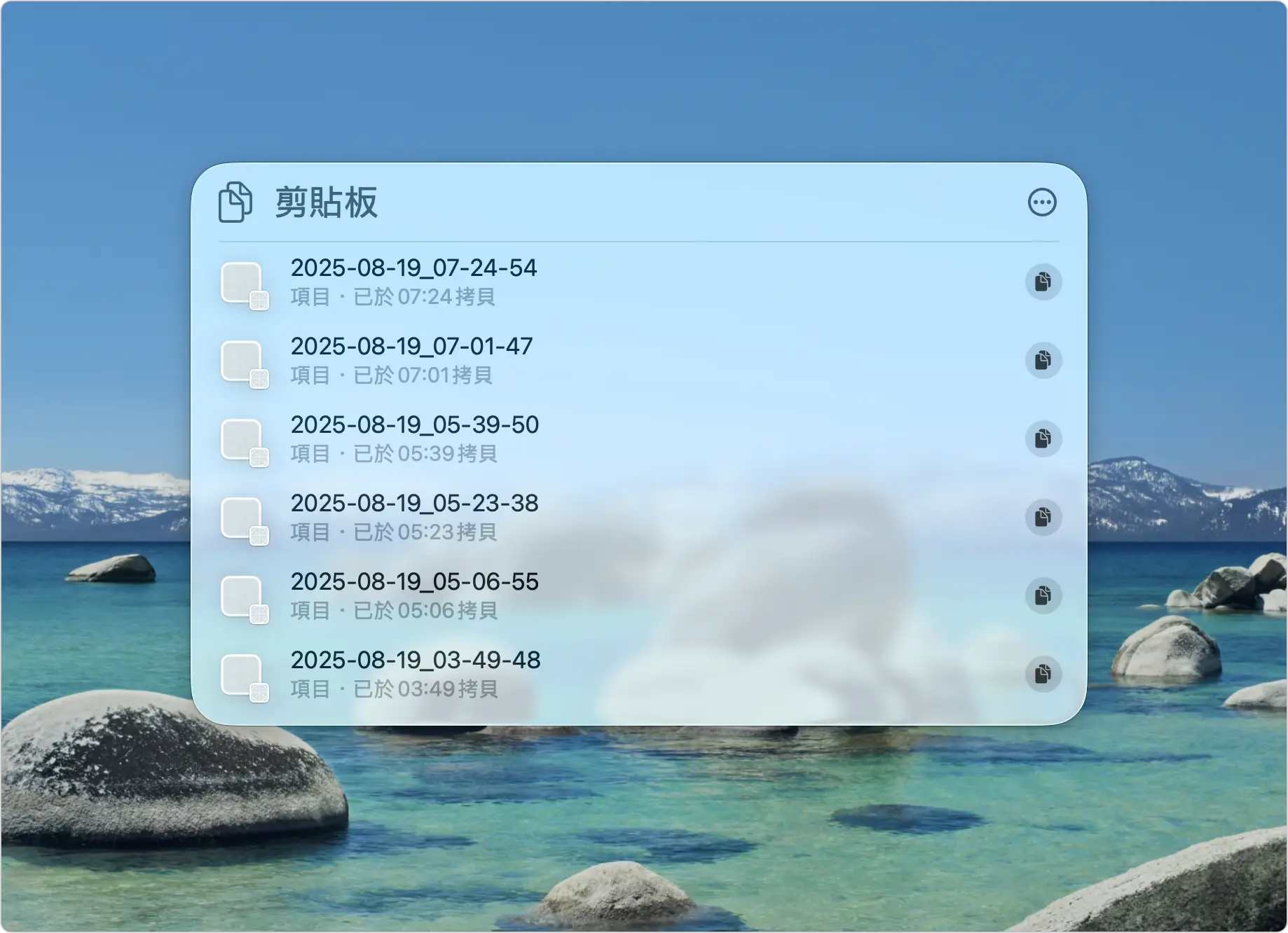Open thumbnail of item 2025-08-19_07-24-54
Viewport: 1288px width, 933px height.
click(x=245, y=285)
